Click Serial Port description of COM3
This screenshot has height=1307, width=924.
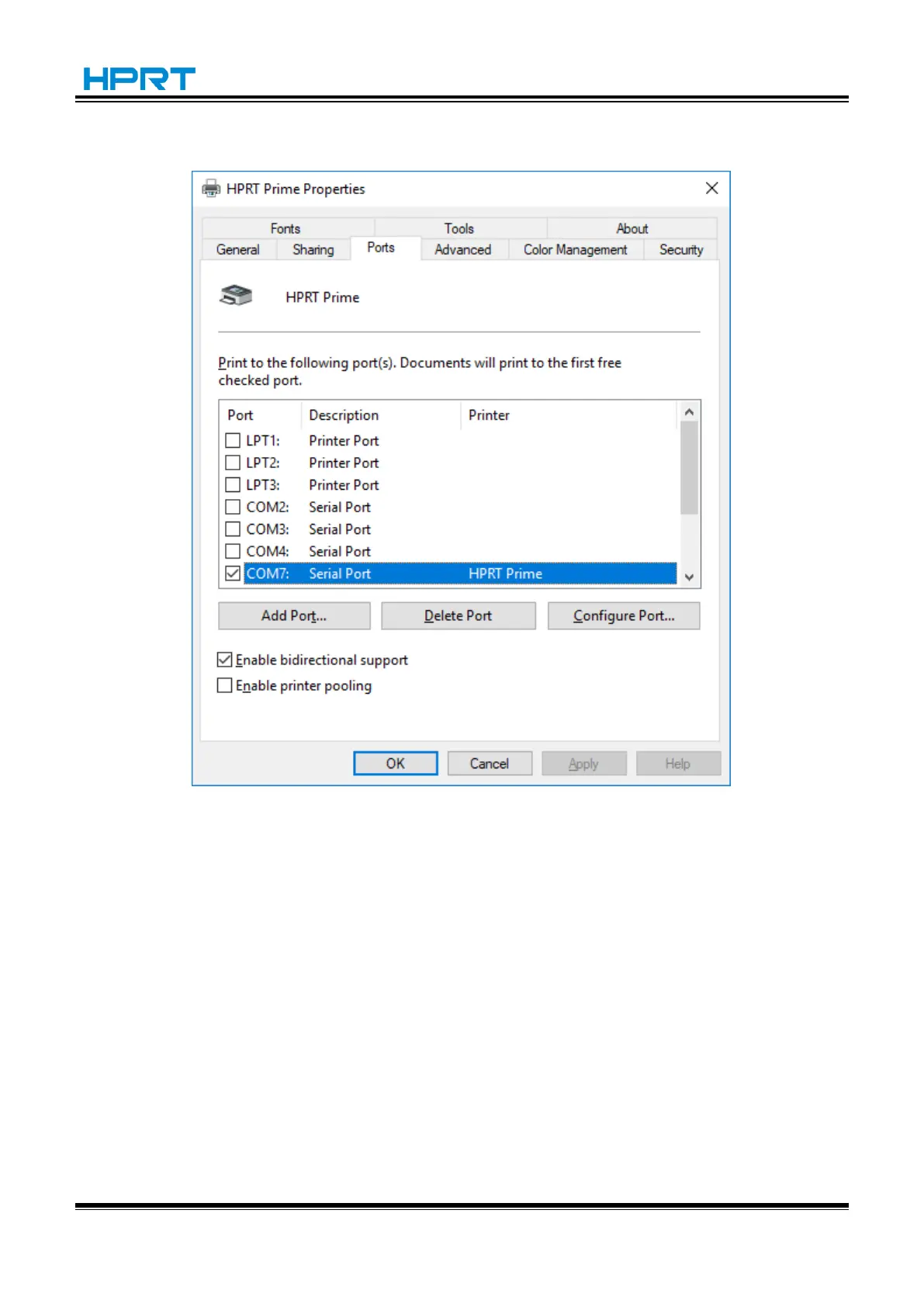[340, 529]
